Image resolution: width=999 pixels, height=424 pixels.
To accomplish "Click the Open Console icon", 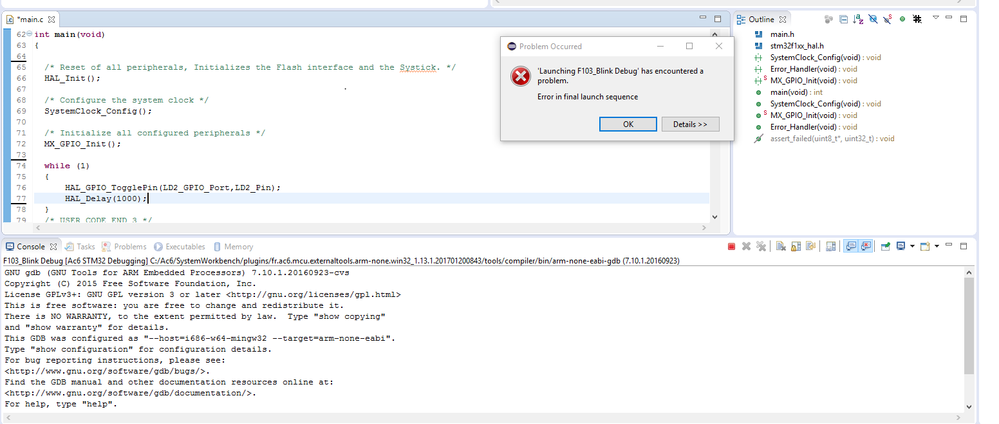I will click(x=925, y=247).
